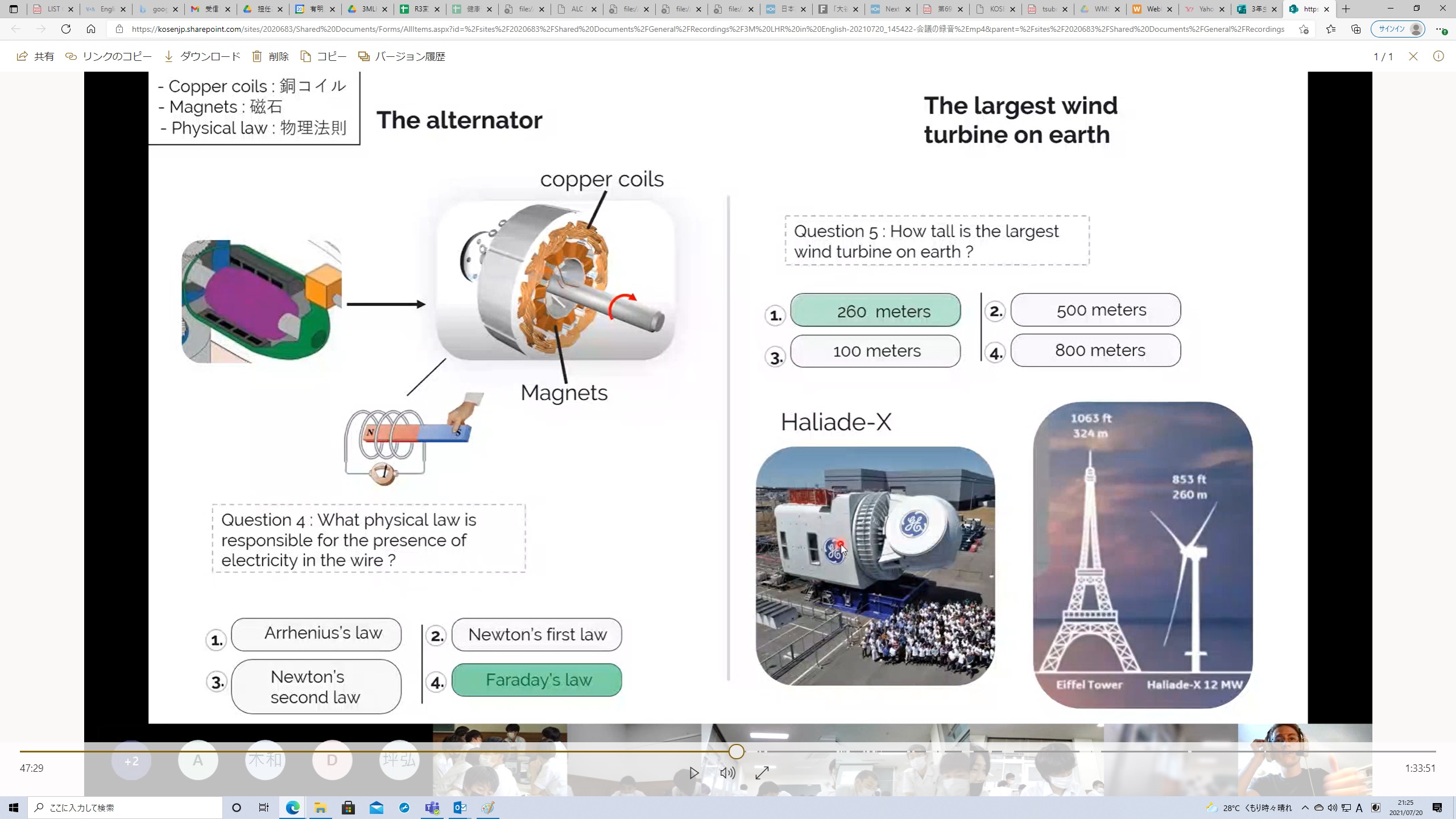Play the recording
Viewport: 1456px width, 819px height.
coord(694,773)
